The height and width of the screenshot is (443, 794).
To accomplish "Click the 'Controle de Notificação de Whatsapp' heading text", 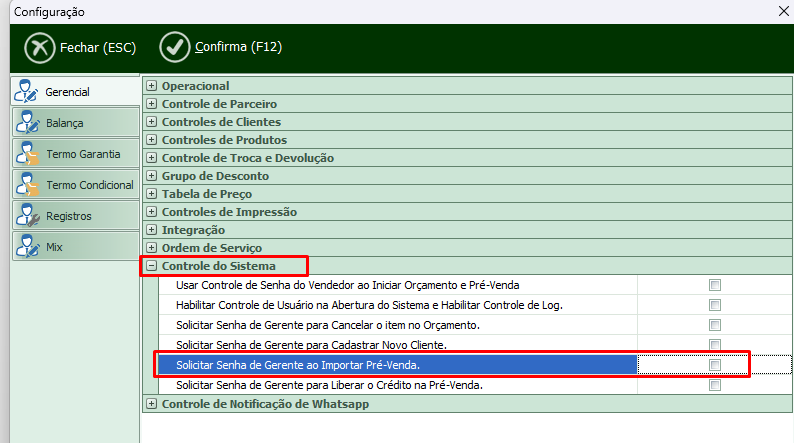I will (265, 404).
